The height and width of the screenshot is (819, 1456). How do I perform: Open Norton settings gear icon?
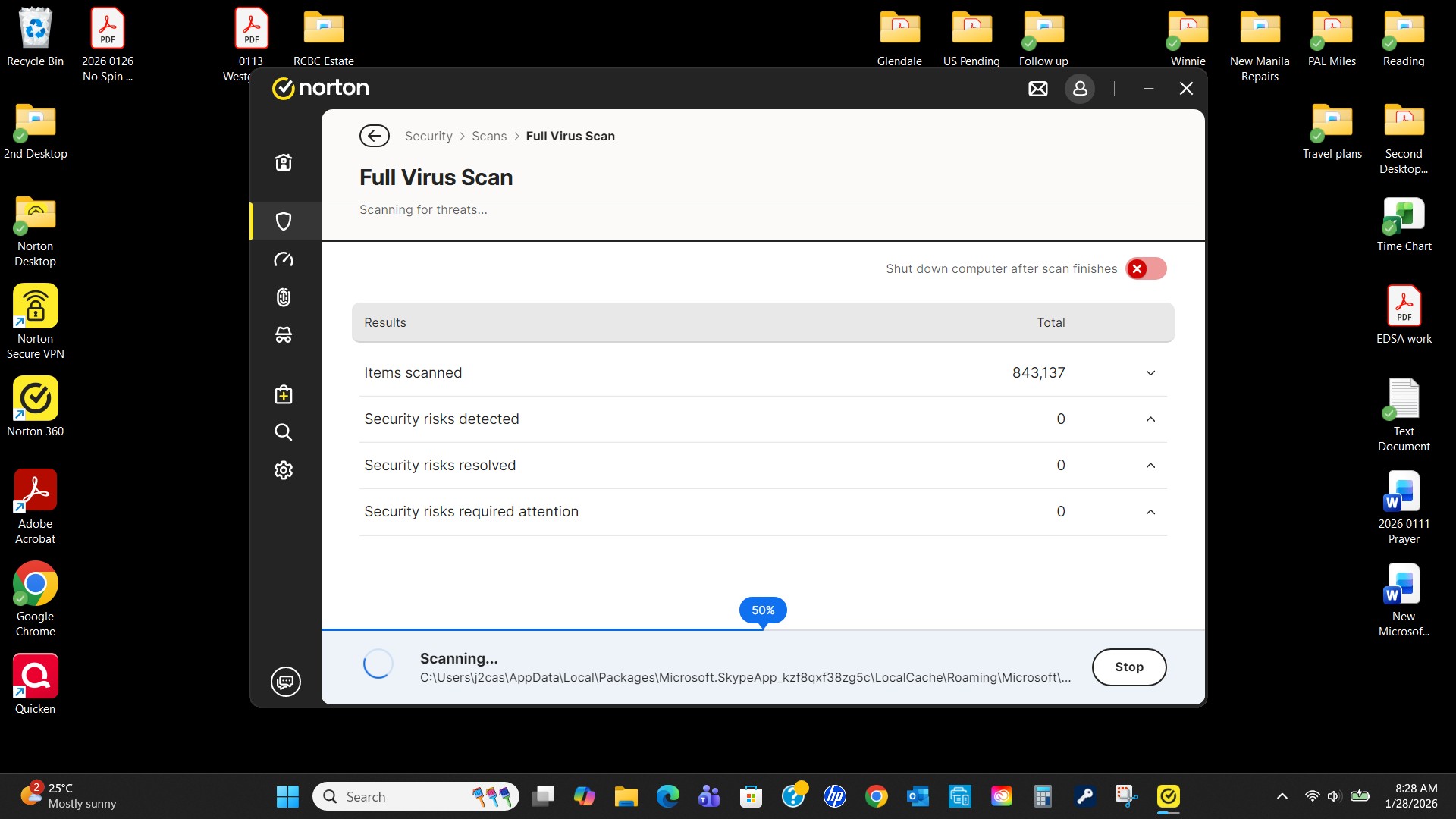284,470
